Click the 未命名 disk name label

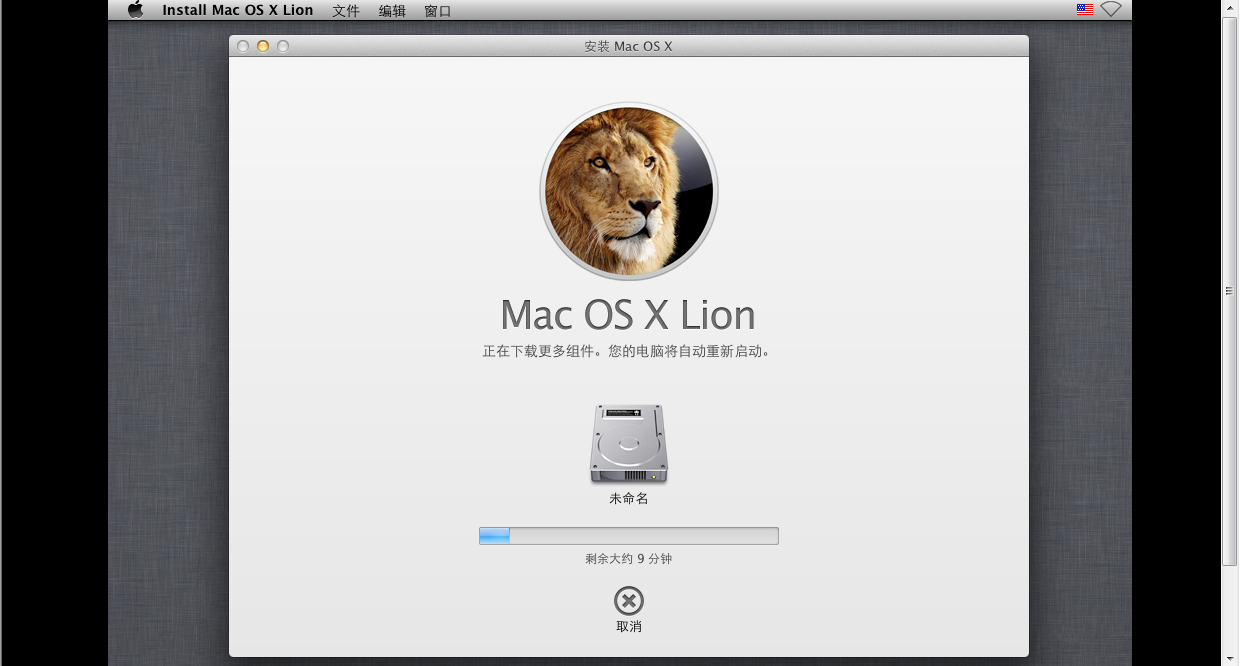click(x=629, y=498)
